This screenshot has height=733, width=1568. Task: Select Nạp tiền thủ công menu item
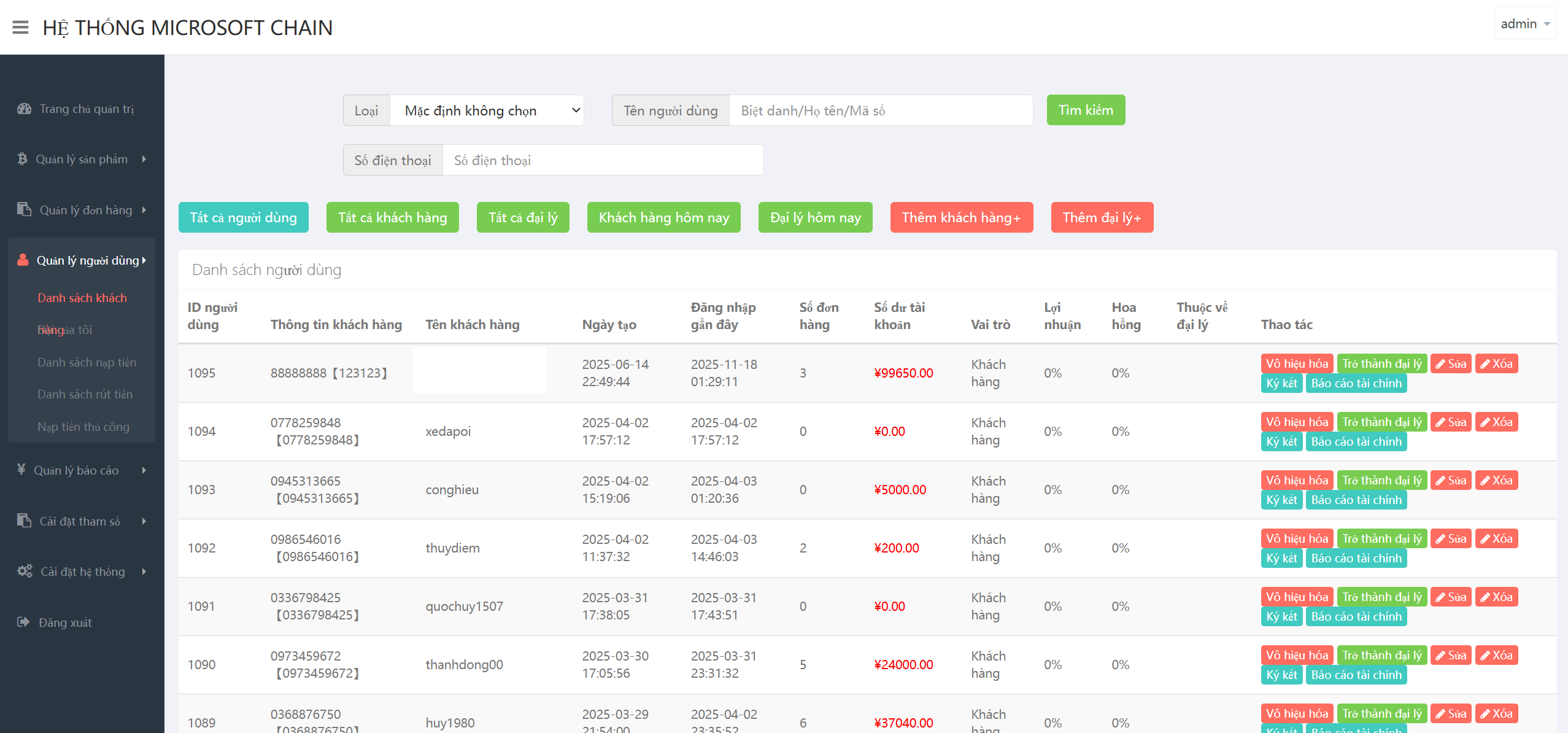coord(83,427)
